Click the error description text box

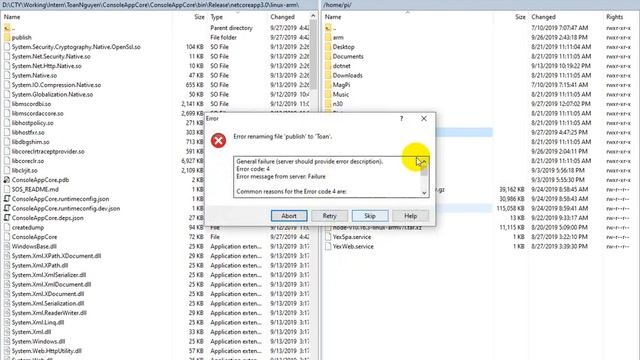(x=331, y=177)
